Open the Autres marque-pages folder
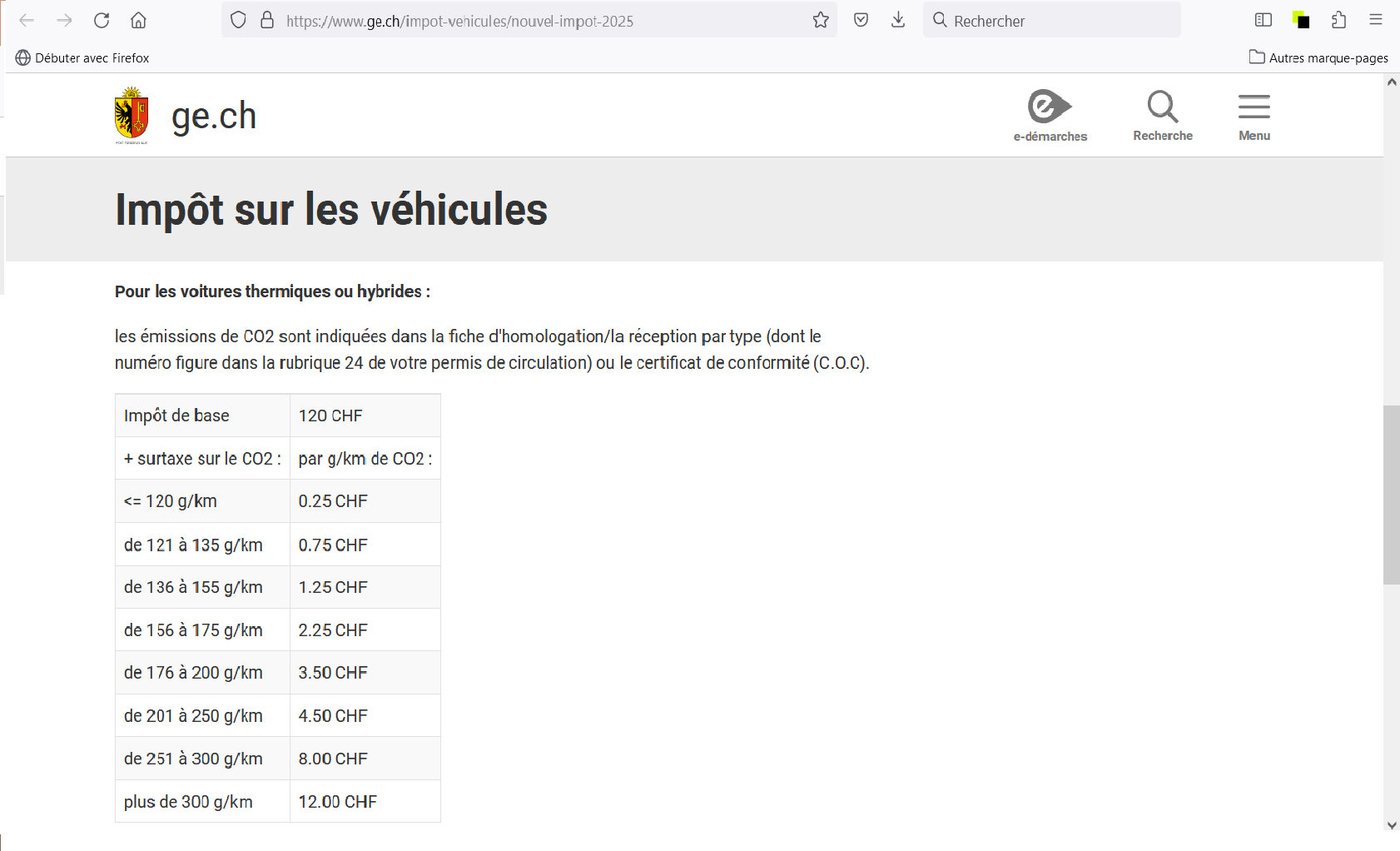1400x851 pixels. click(x=1318, y=57)
